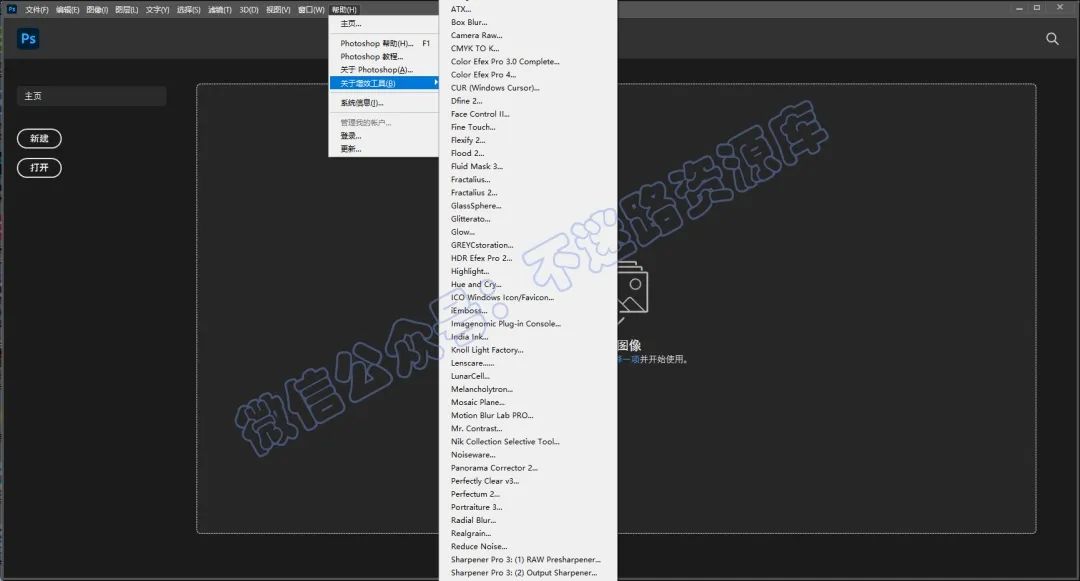
Task: Open the 文字(Y) menu
Action: click(x=157, y=10)
